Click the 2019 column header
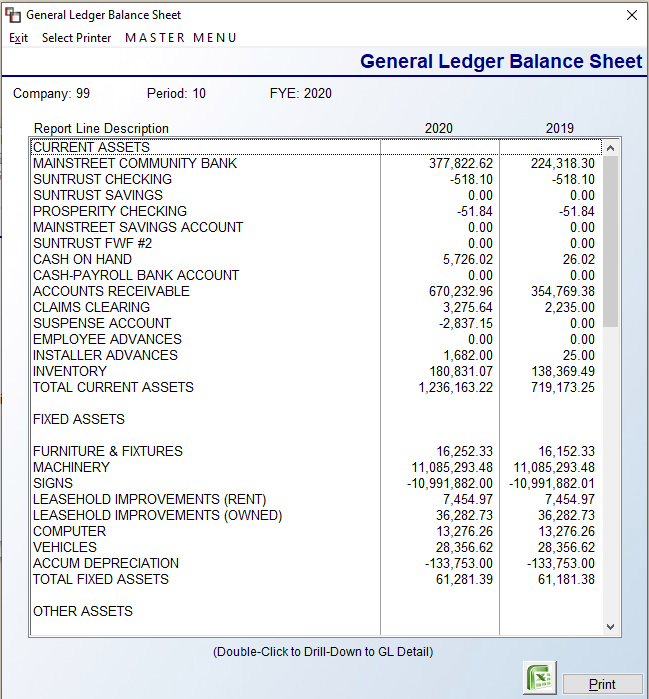Screen dimensions: 649x699 [560, 128]
